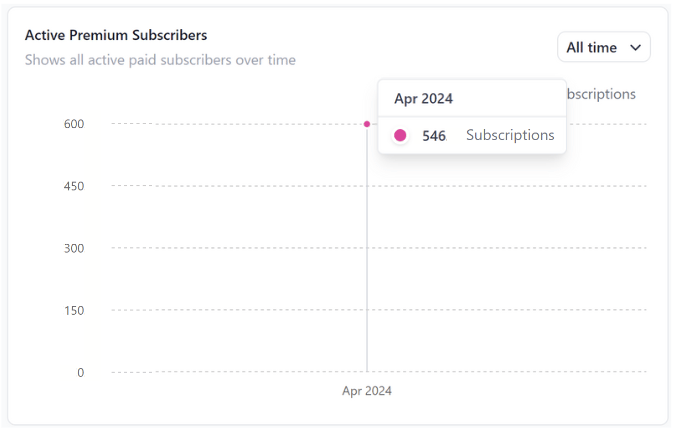The image size is (673, 428).
Task: Click the "Shows all active paid subscribers" subtitle
Action: click(x=160, y=60)
